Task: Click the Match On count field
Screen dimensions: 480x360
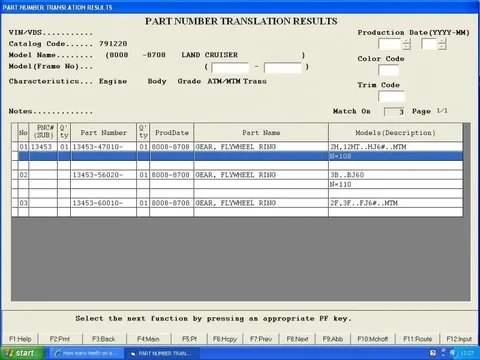Action: tap(395, 112)
